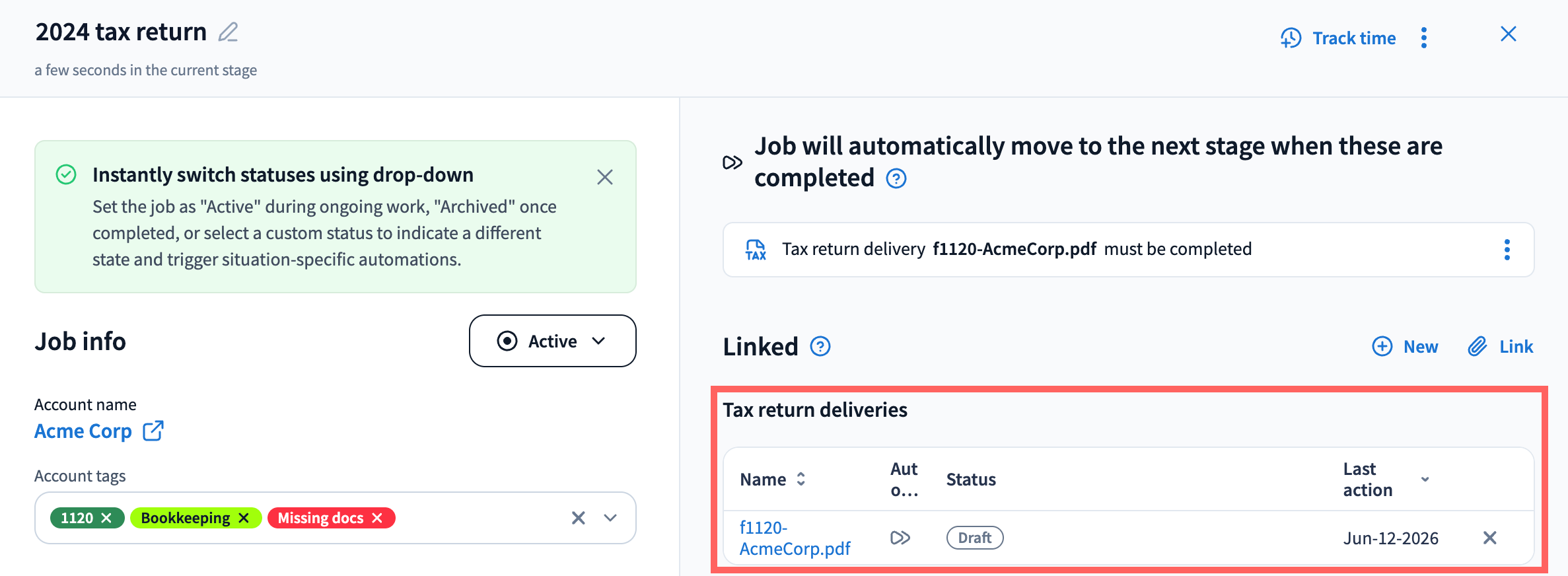The image size is (1568, 576).
Task: Click the automove icon in f1120-AcmeCorp.pdf row
Action: pos(900,538)
